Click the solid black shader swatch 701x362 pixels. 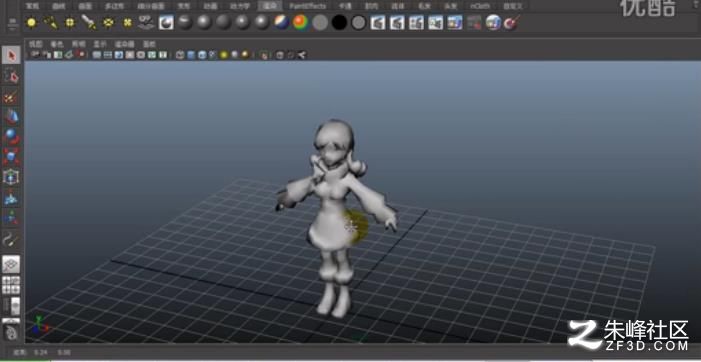[x=340, y=22]
